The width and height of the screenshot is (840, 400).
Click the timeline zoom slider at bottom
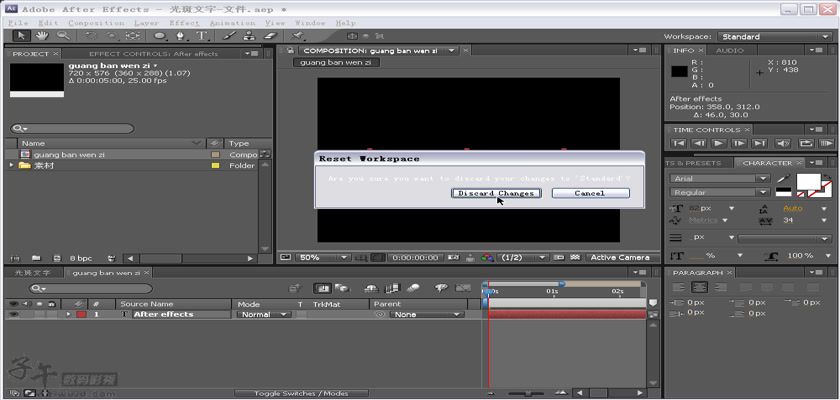[x=526, y=394]
